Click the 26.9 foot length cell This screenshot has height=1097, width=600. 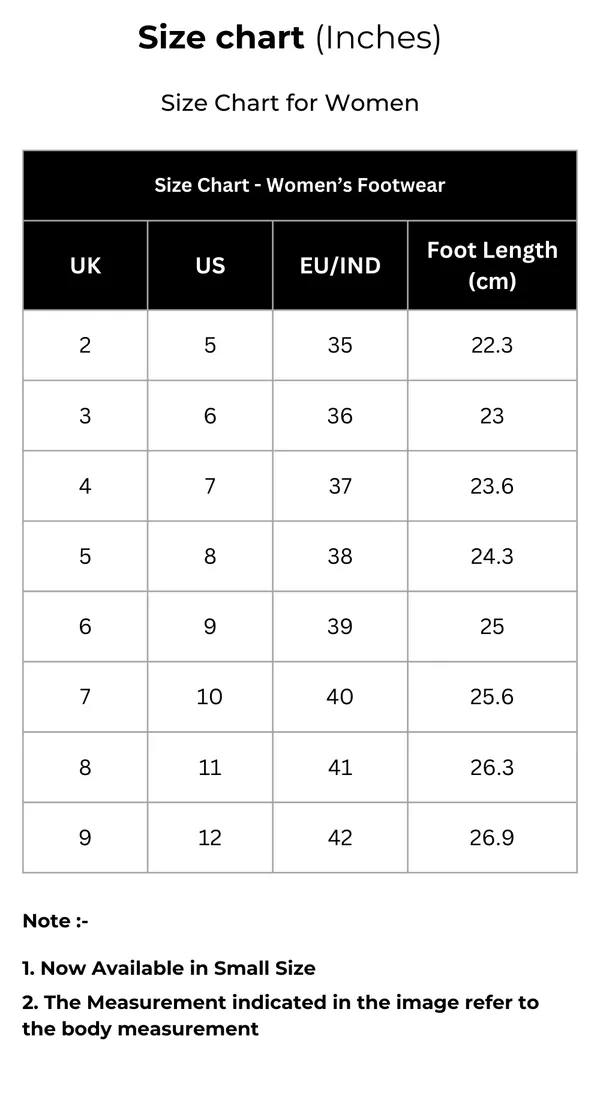pos(492,838)
